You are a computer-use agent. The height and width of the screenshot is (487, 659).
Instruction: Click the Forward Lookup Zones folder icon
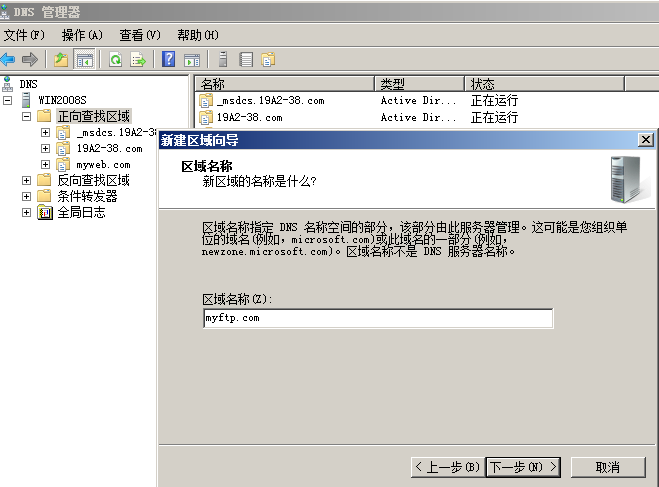[x=44, y=116]
